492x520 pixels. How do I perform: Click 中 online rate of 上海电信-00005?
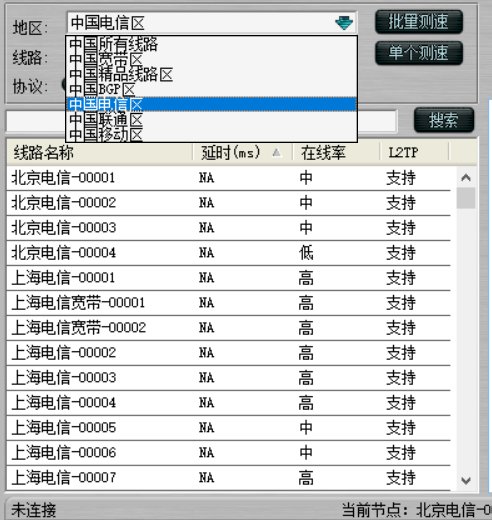tap(306, 428)
